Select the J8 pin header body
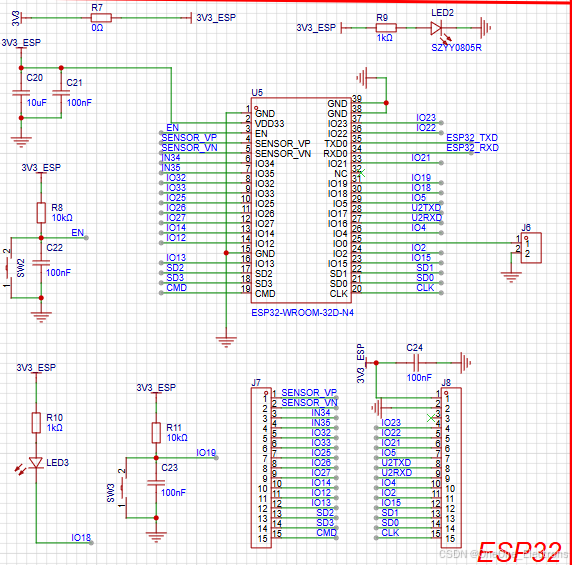 coord(451,468)
